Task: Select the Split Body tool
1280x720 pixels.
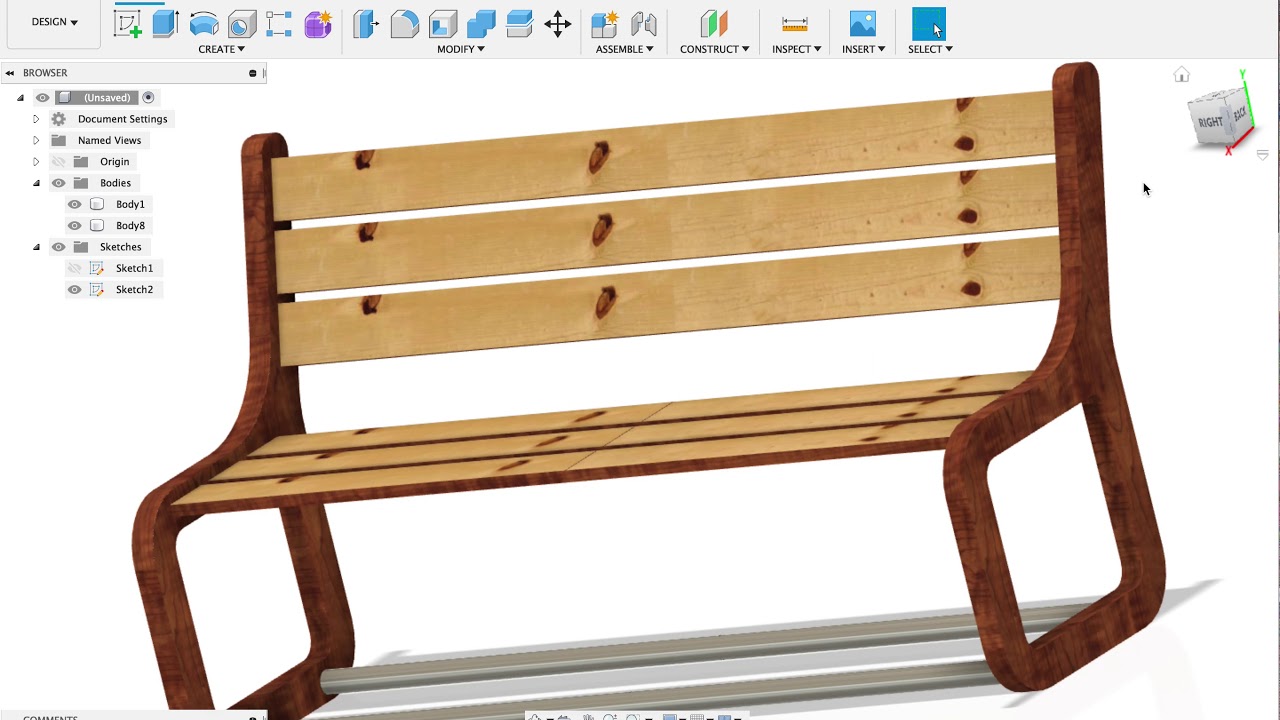Action: click(x=519, y=24)
